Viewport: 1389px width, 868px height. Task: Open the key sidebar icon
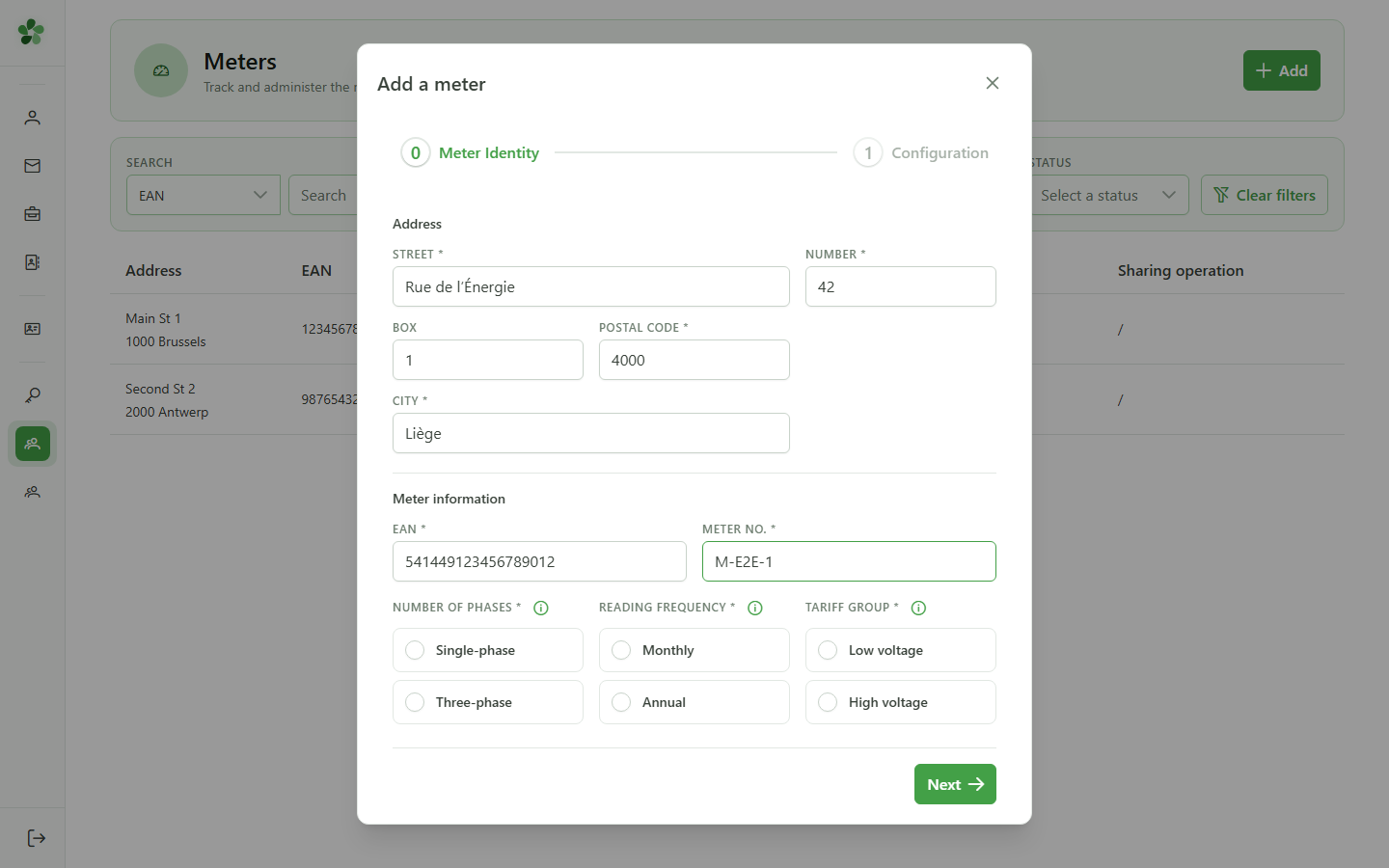[33, 395]
